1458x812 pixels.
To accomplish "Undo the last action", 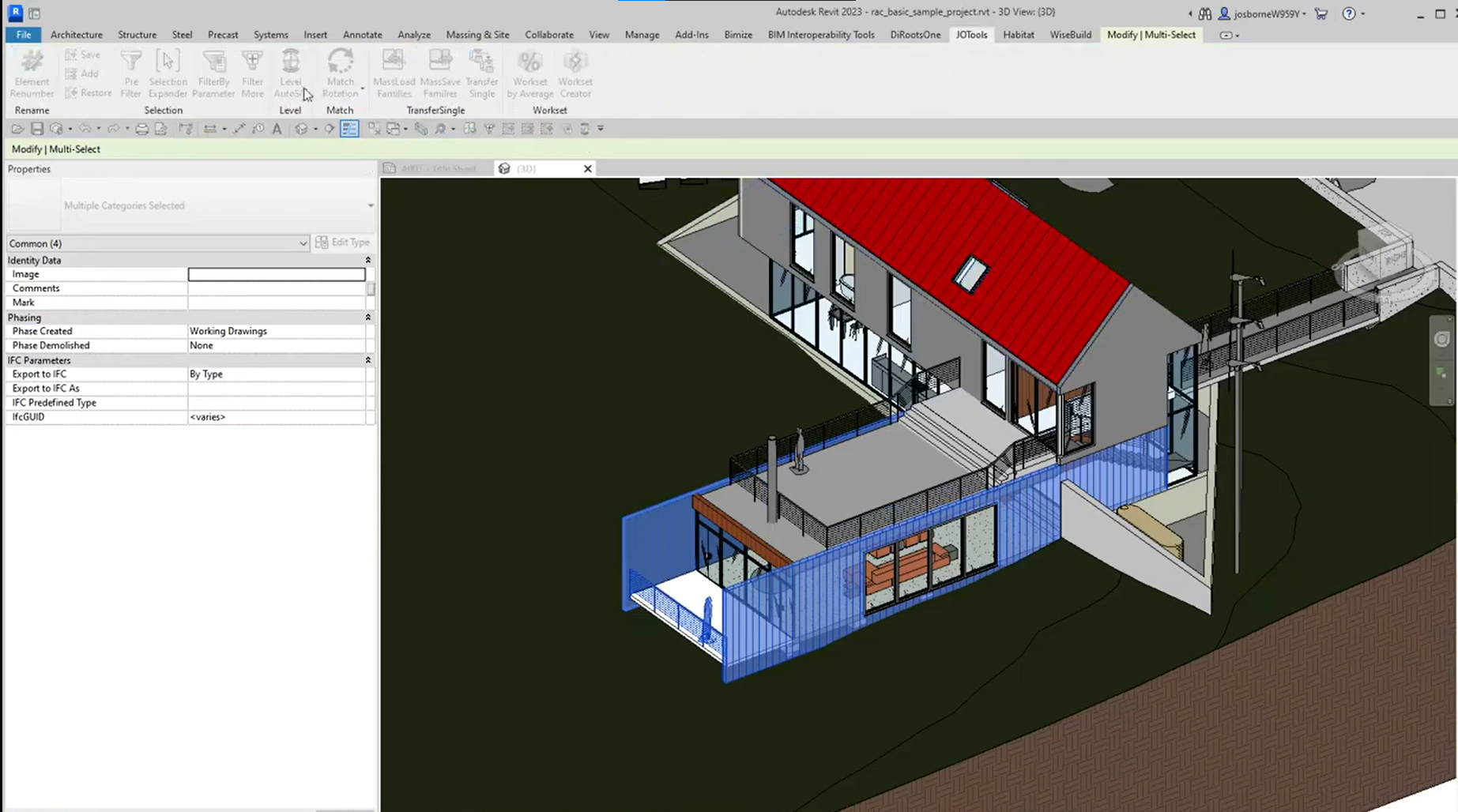I will (85, 129).
